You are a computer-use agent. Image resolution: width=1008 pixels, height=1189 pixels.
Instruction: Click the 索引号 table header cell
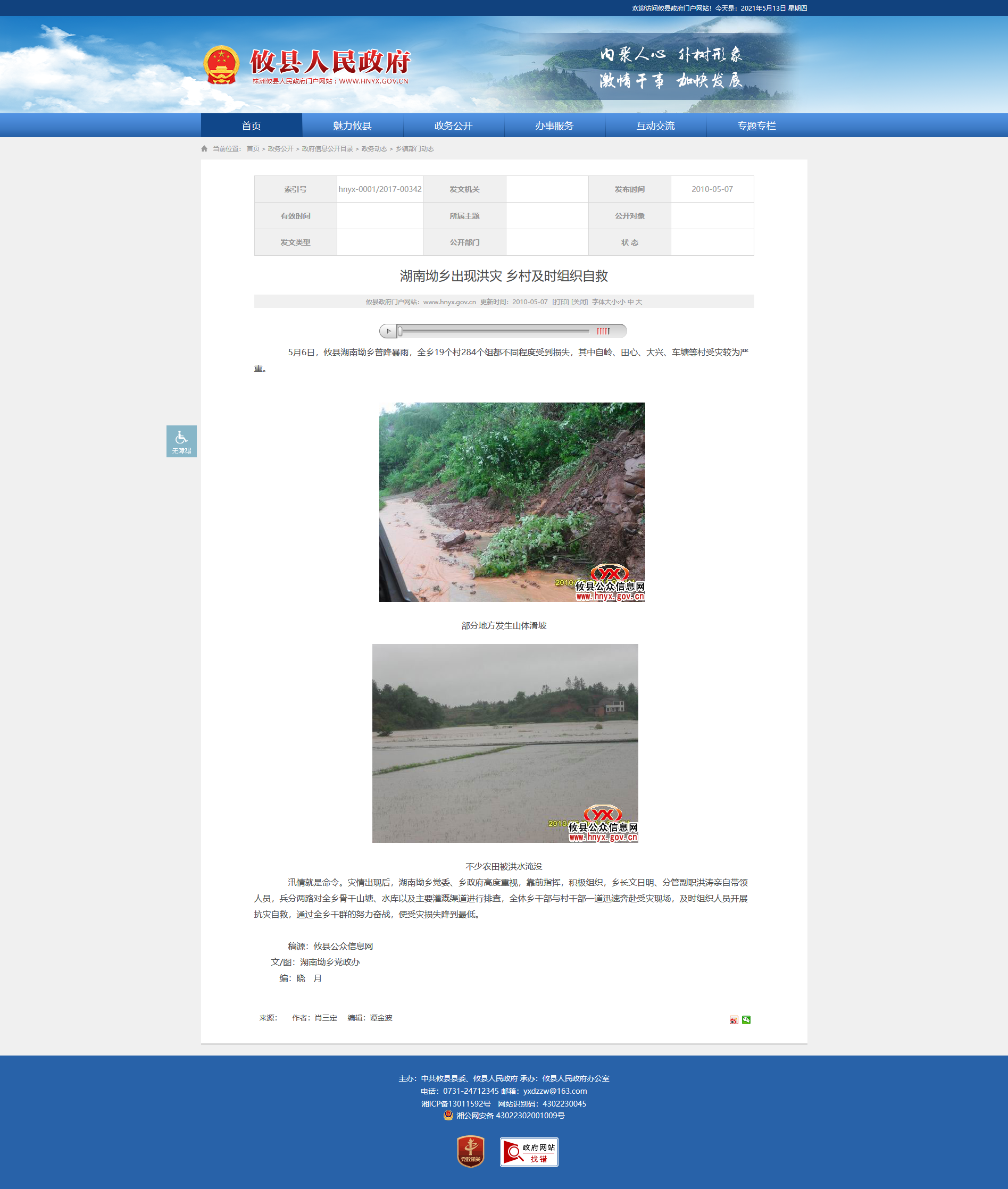[295, 189]
